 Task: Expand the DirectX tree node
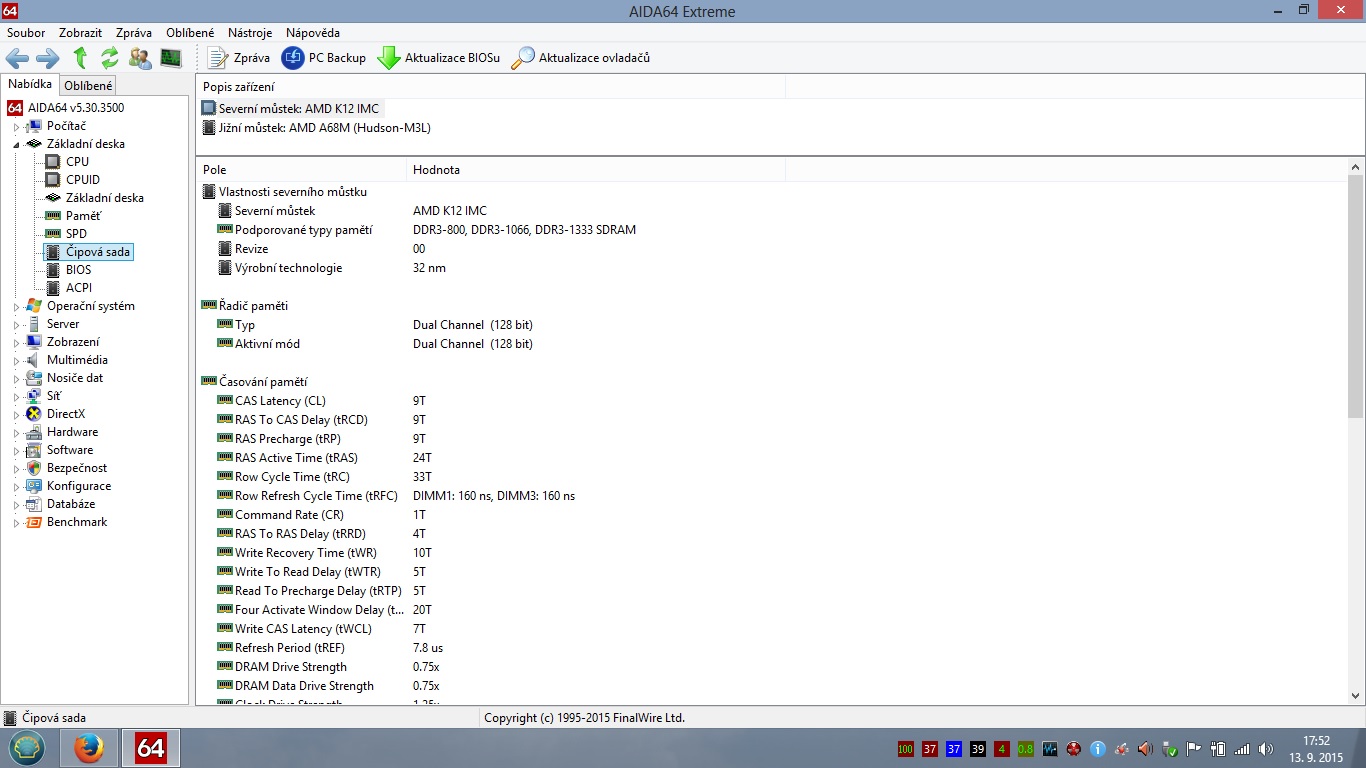(16, 415)
